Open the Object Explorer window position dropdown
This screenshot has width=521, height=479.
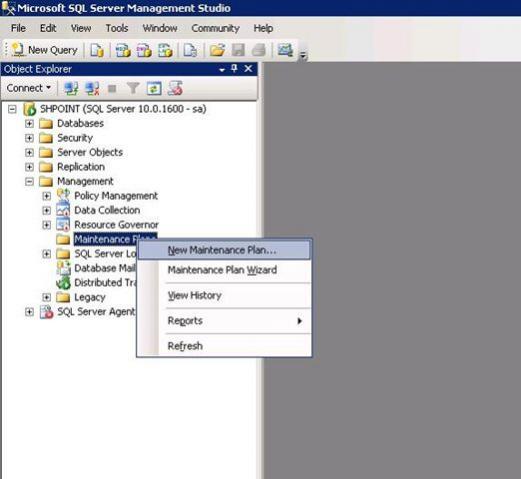coord(222,70)
